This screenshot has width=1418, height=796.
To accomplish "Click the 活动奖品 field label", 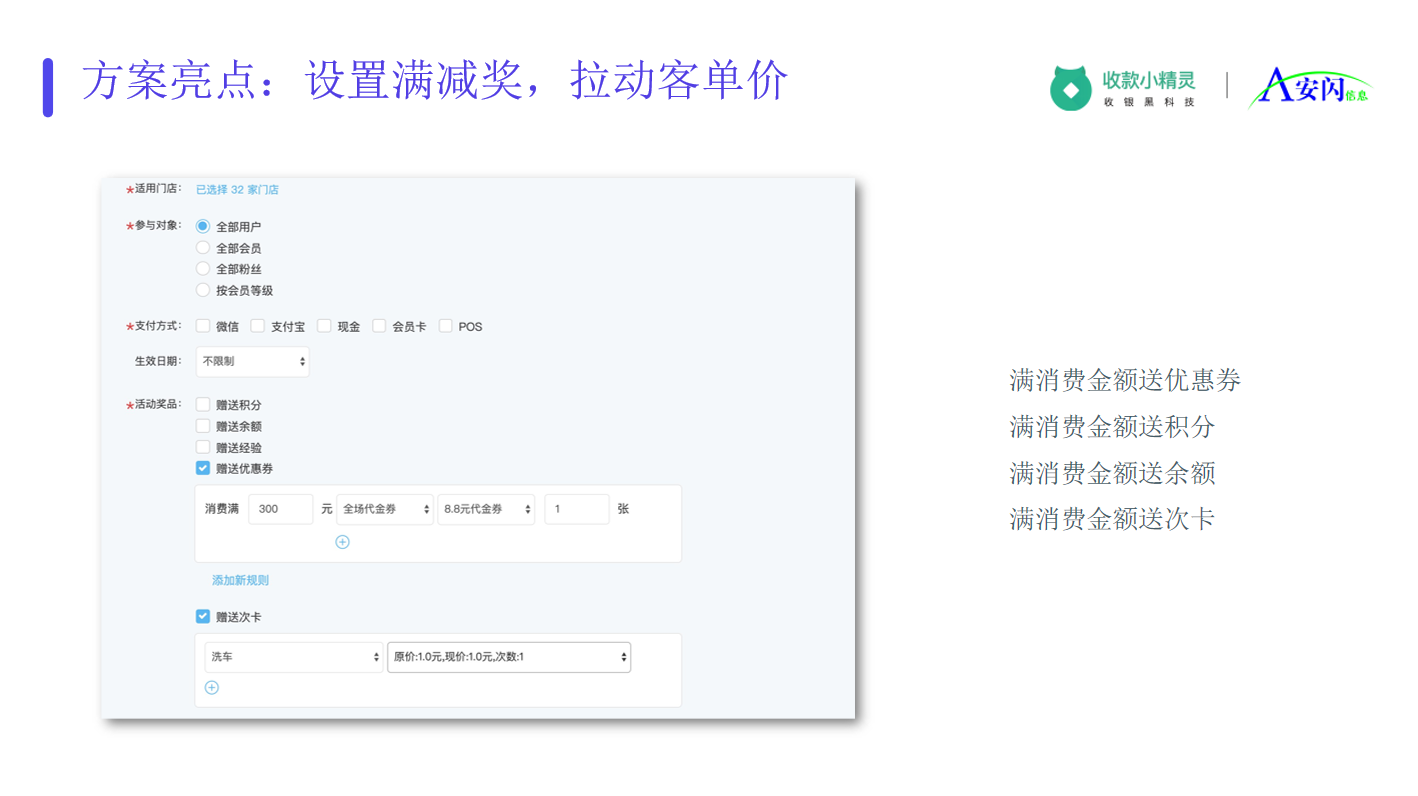I will tap(155, 404).
